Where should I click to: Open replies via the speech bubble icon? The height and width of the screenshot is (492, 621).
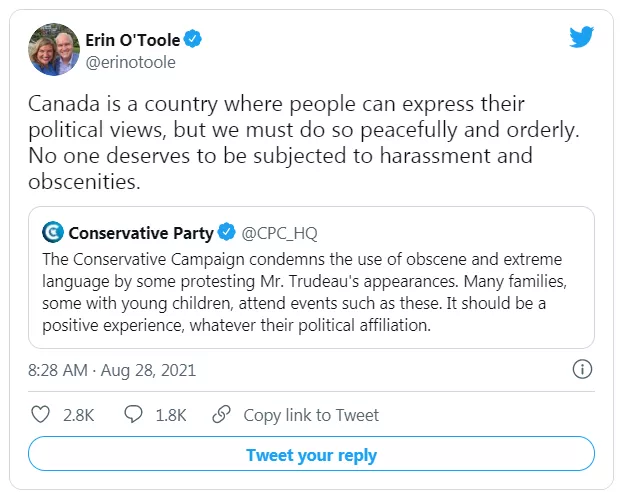click(133, 414)
